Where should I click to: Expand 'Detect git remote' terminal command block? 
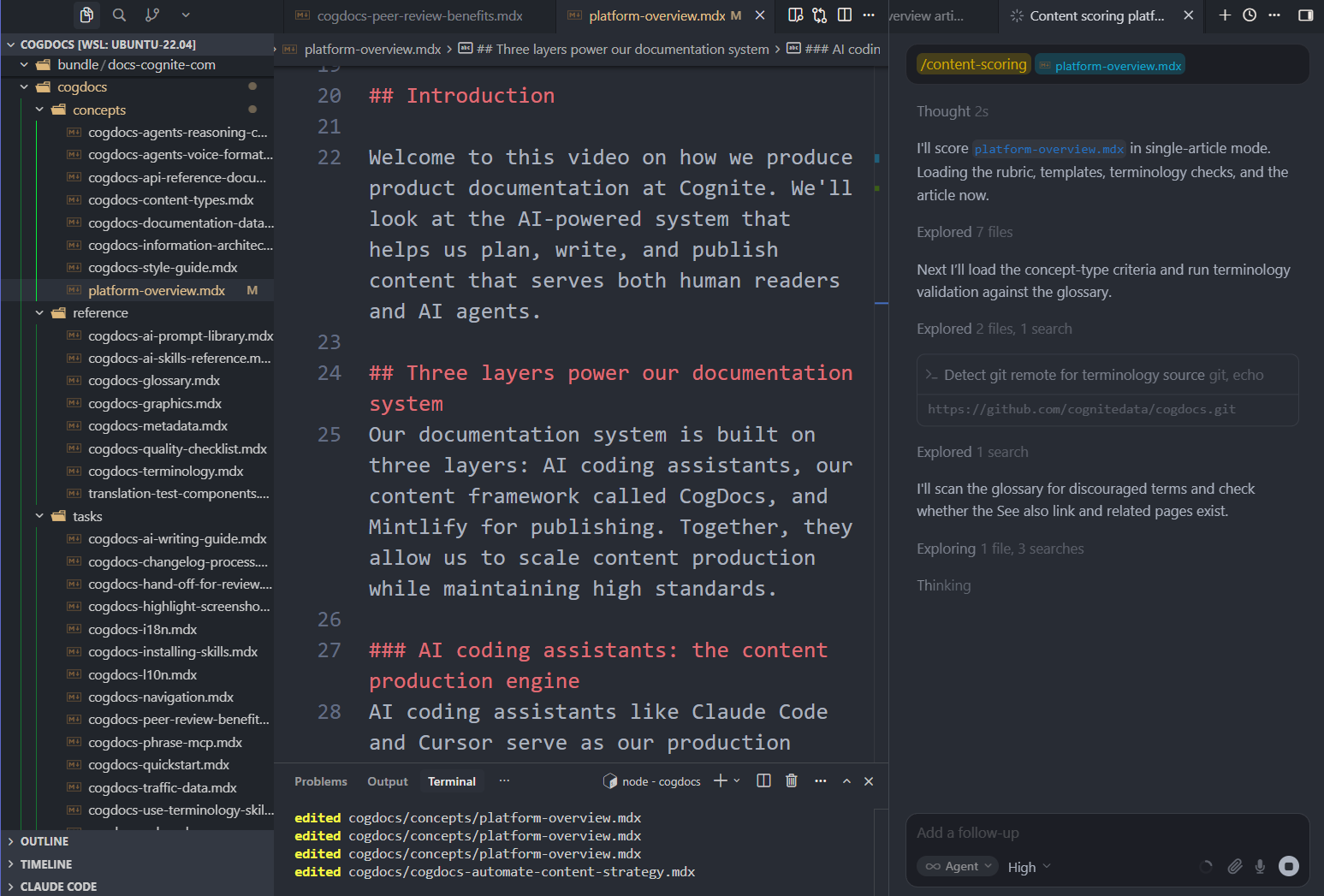(x=1107, y=375)
